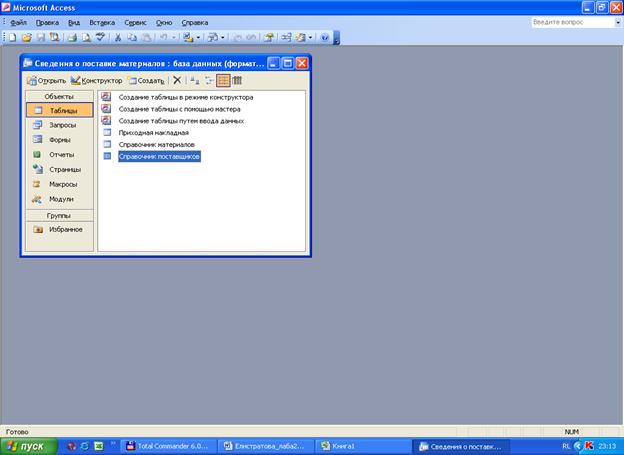
Task: Click the Print Preview toolbar icon
Action: click(x=86, y=37)
